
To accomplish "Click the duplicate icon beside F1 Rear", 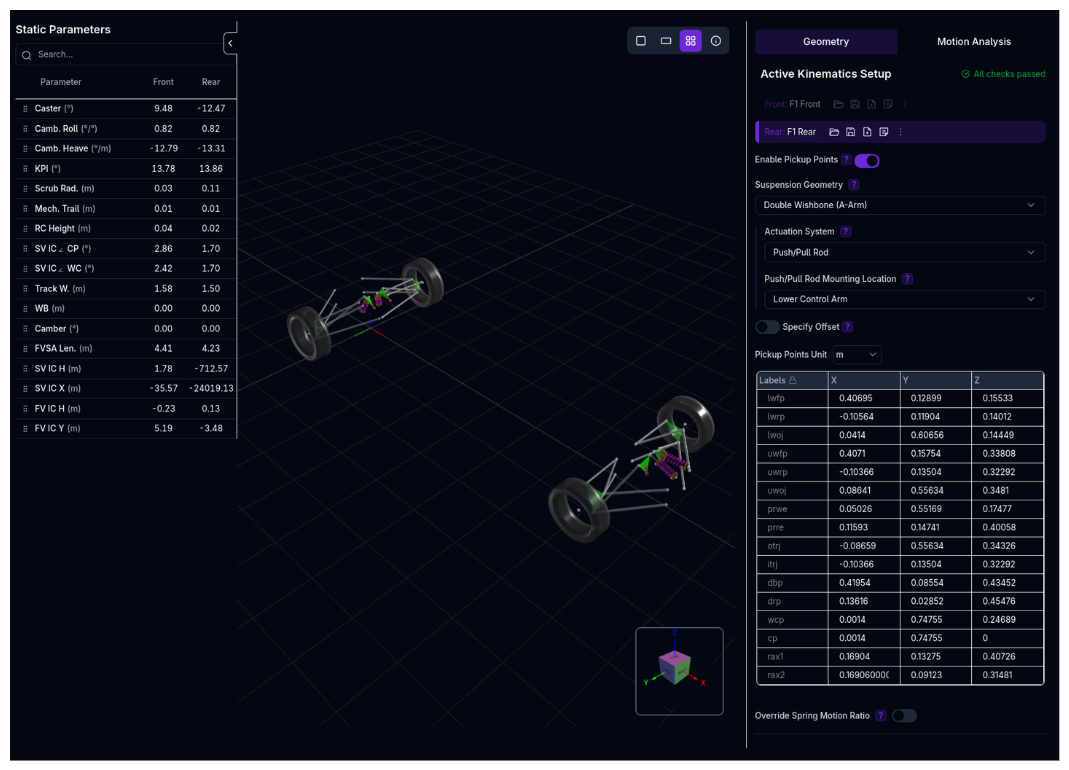I will coord(884,131).
